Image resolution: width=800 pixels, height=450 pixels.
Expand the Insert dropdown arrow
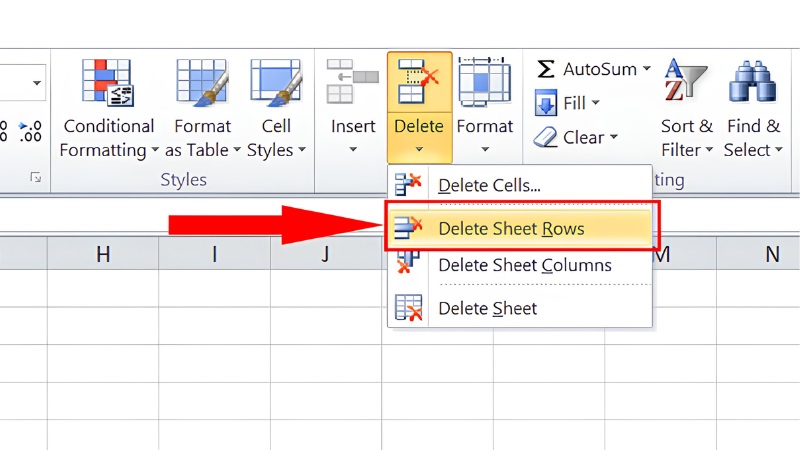[x=353, y=149]
